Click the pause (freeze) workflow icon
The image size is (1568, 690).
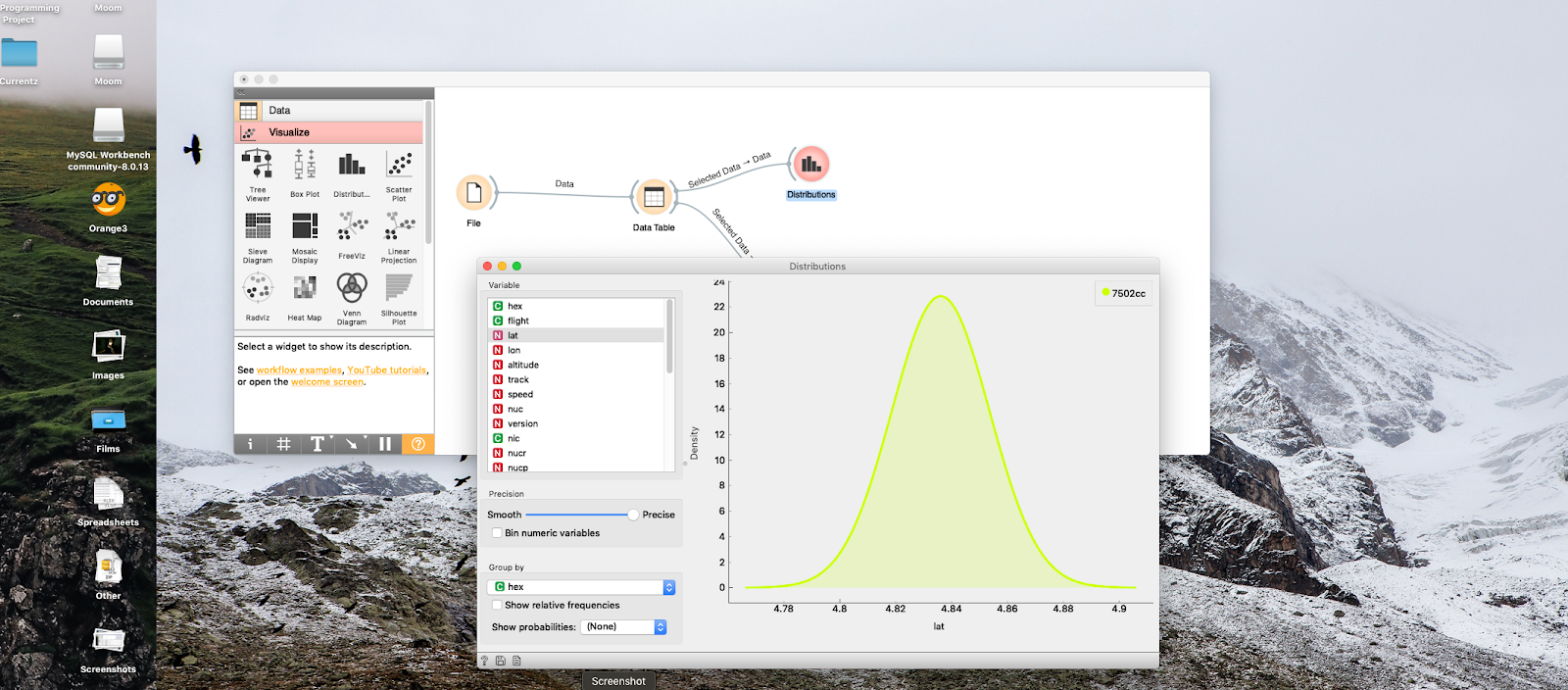(385, 444)
